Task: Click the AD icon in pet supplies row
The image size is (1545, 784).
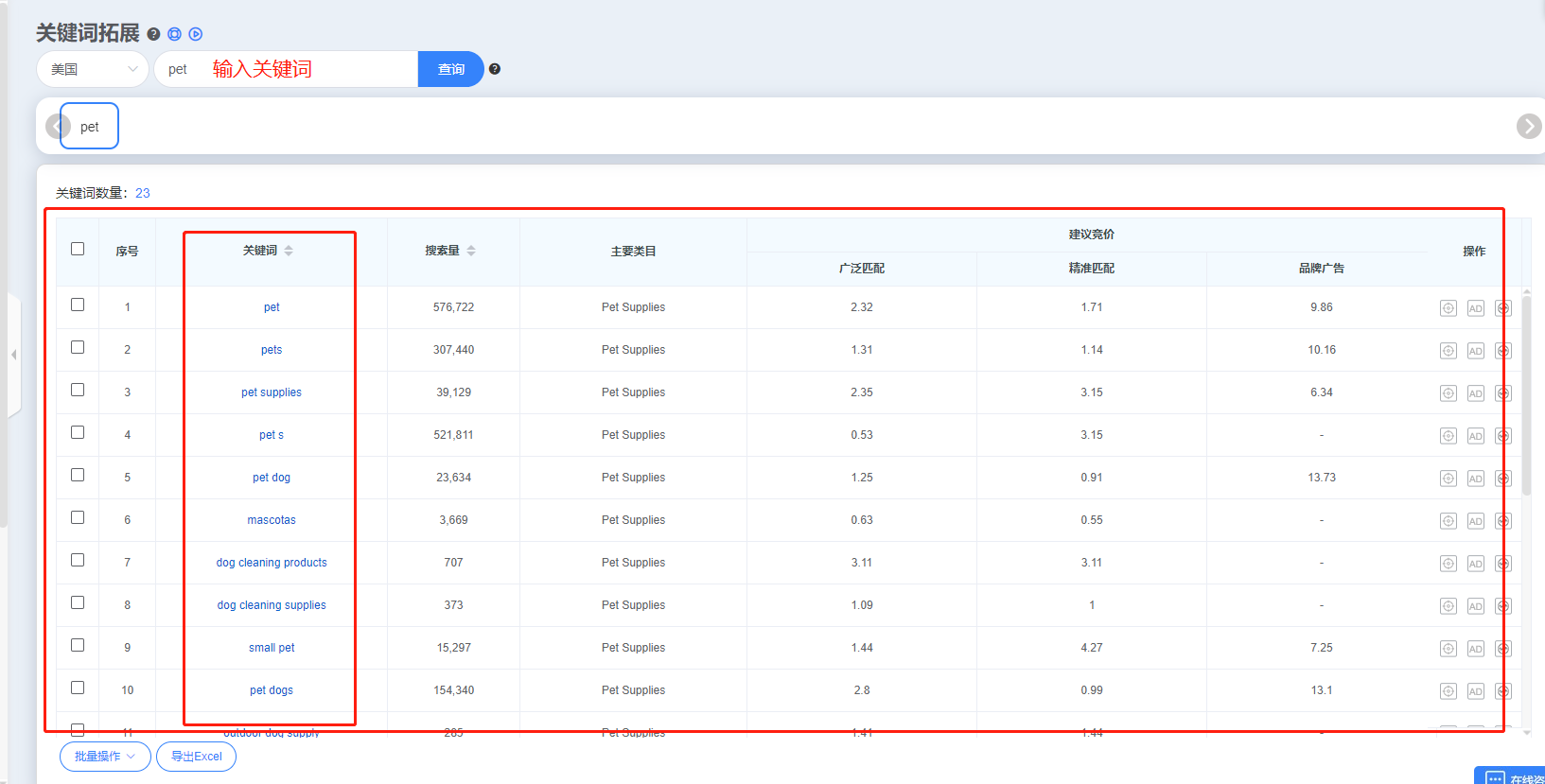Action: [1476, 393]
